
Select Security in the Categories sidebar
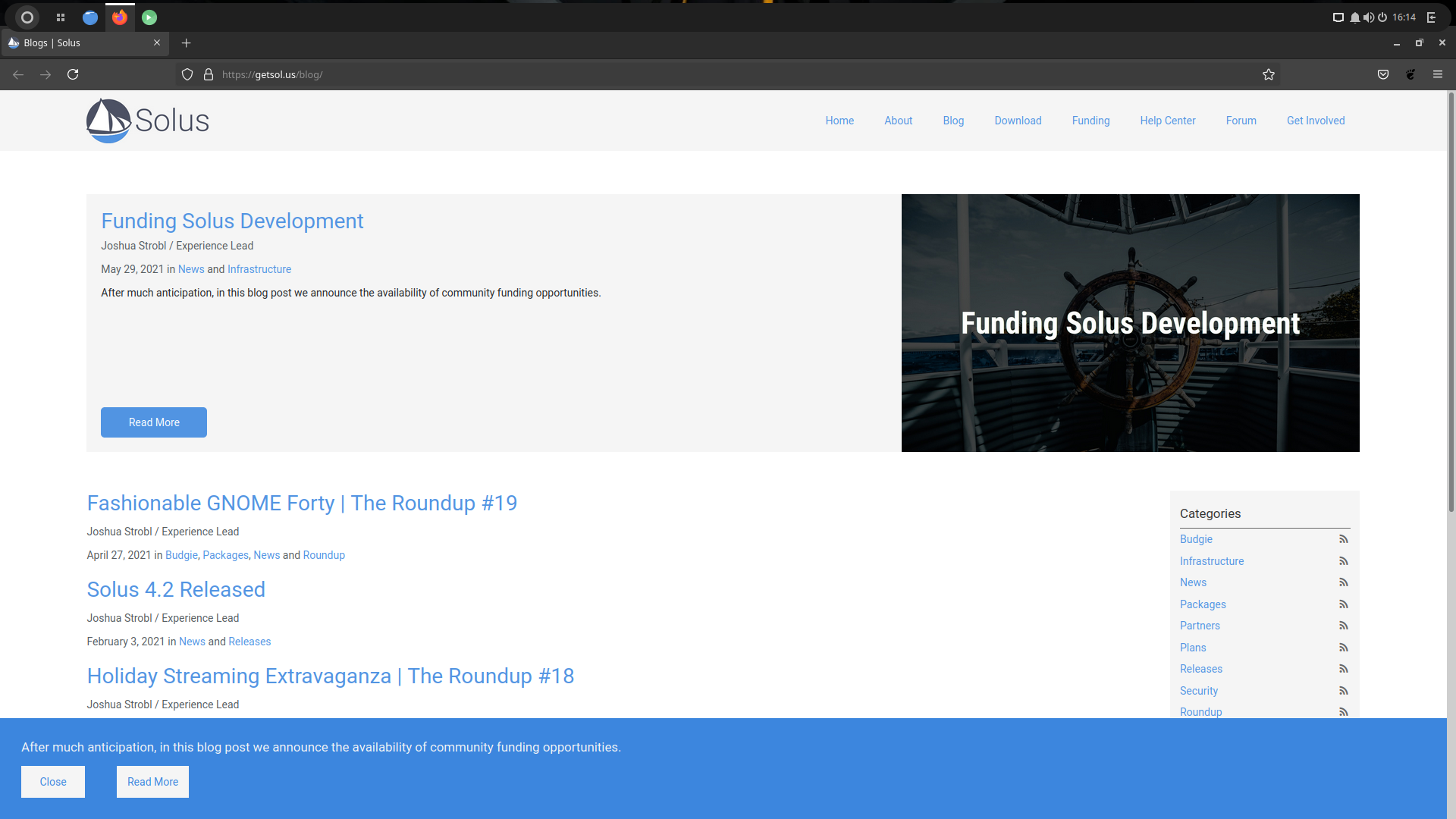click(x=1199, y=691)
